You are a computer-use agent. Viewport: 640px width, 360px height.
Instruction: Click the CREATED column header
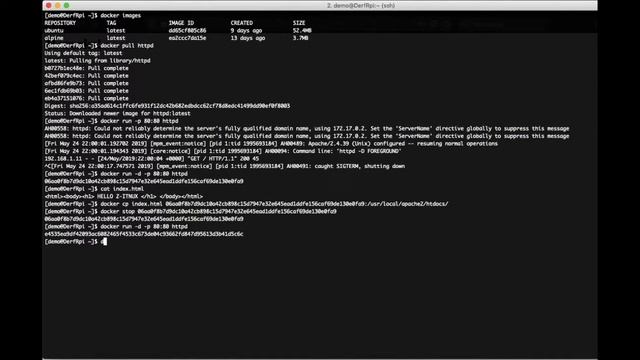click(242, 23)
